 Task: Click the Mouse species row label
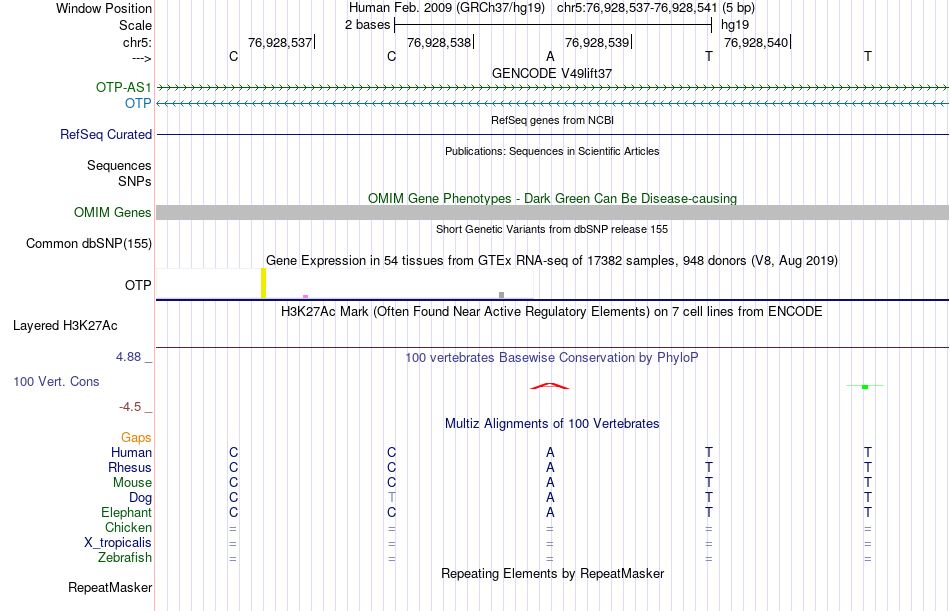coord(132,483)
